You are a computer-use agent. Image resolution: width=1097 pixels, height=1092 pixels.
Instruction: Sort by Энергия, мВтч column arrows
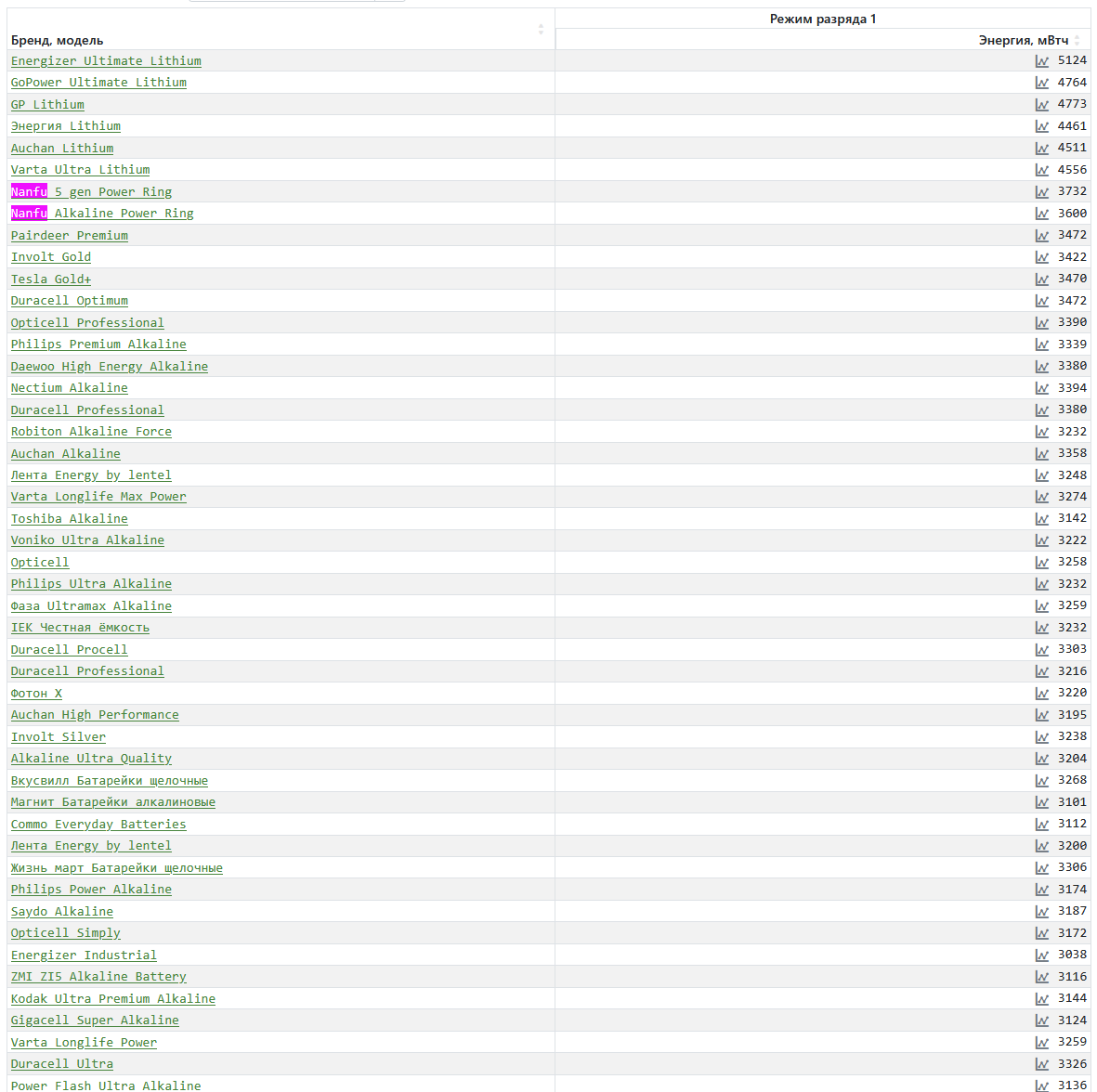pos(1077,40)
